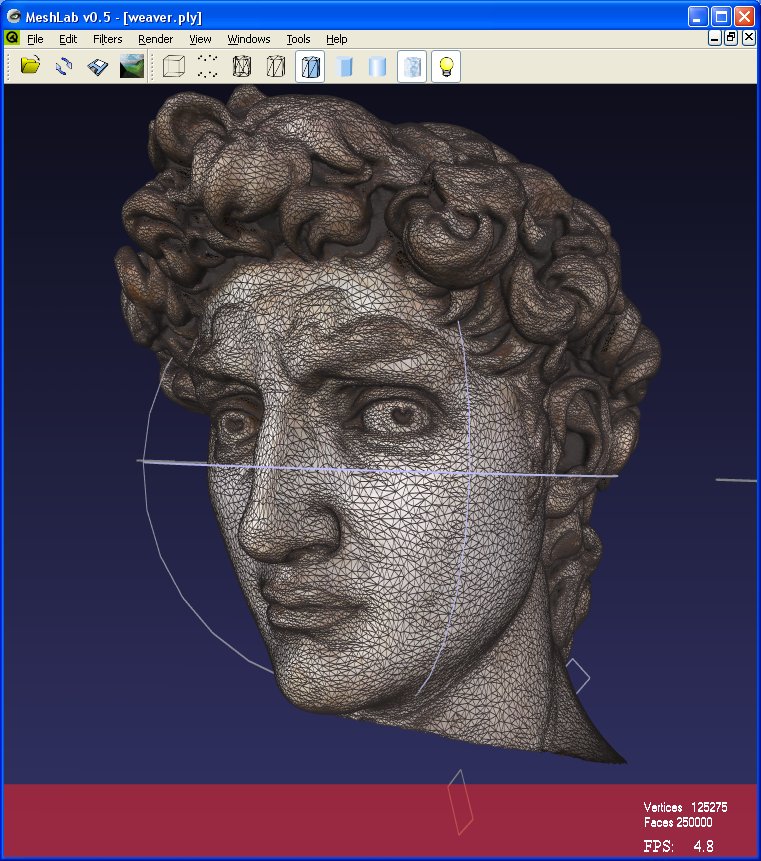Select the Wireframe render mode
The width and height of the screenshot is (761, 861).
(242, 67)
